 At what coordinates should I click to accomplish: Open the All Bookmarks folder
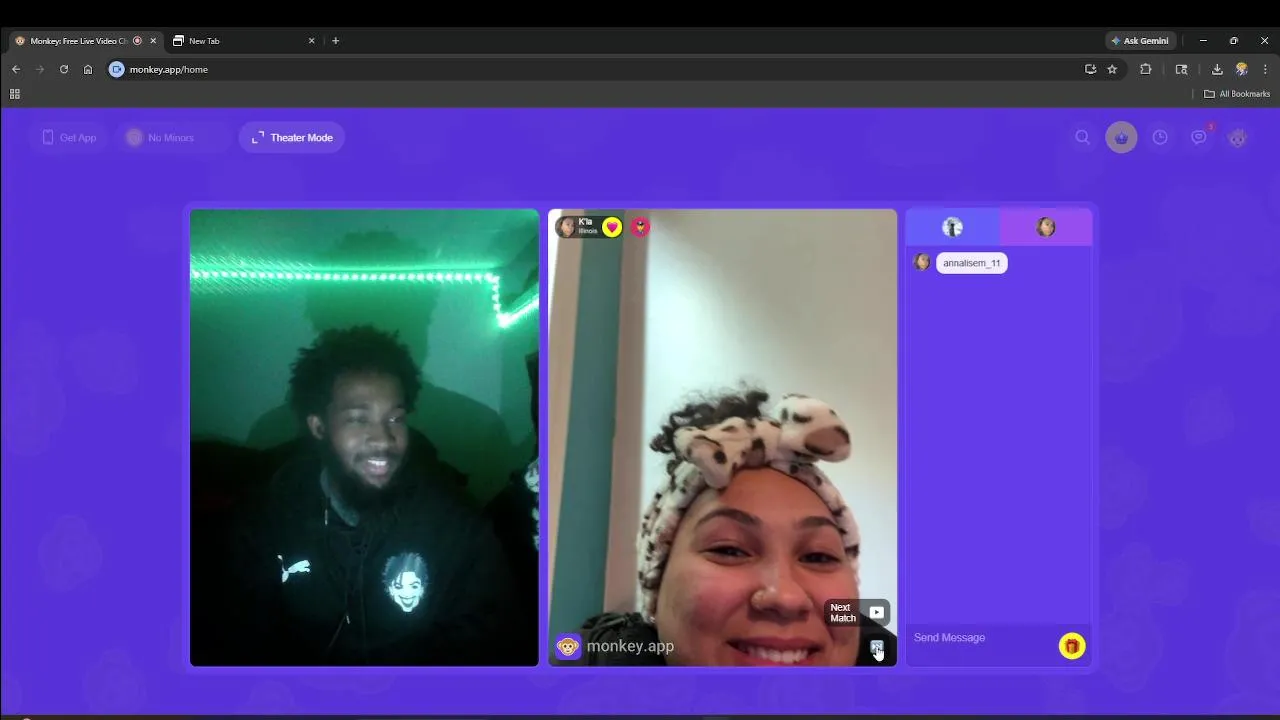tap(1237, 94)
